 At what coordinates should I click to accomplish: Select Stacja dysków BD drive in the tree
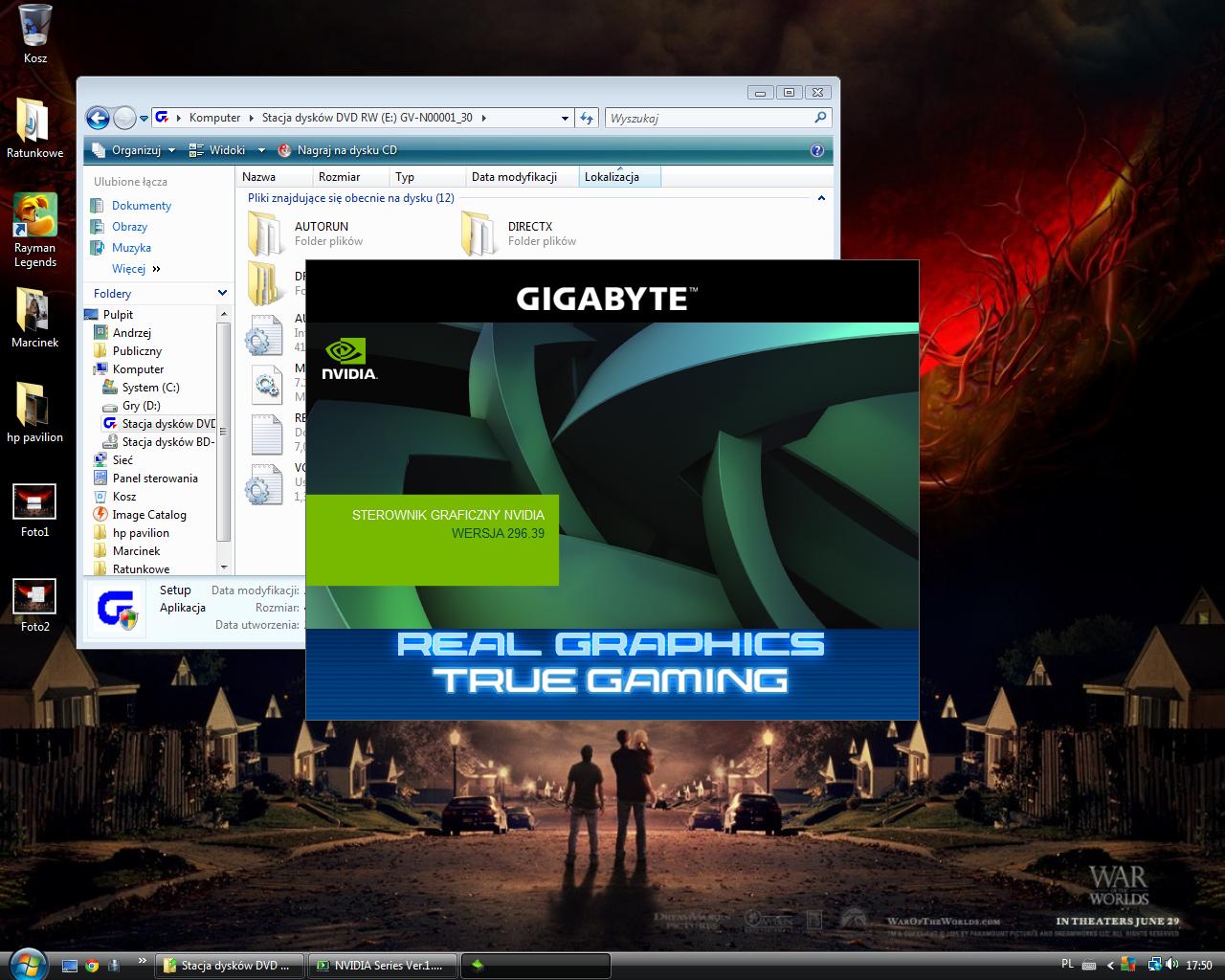pos(159,441)
